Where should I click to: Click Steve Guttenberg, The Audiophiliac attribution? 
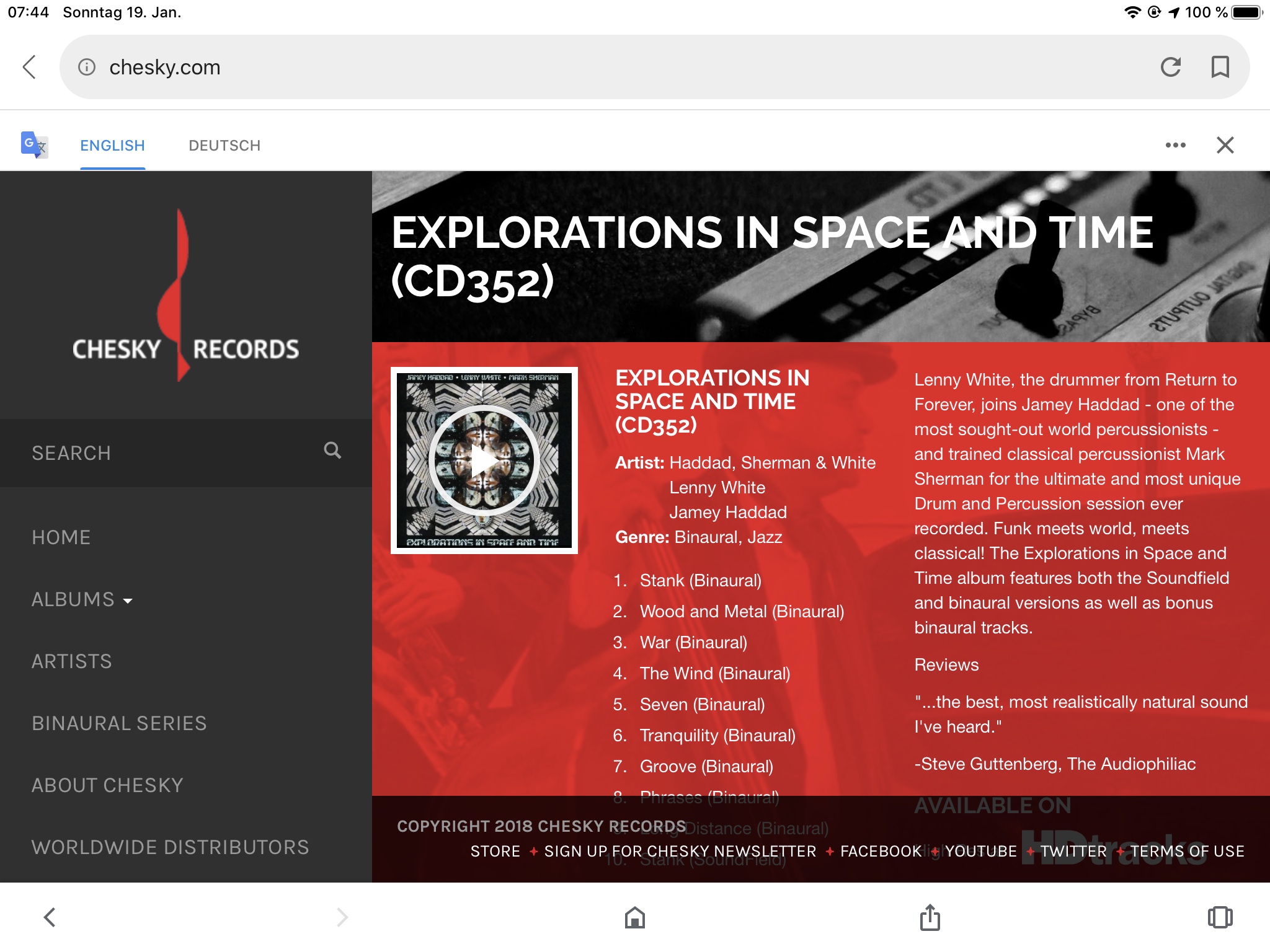point(1055,764)
